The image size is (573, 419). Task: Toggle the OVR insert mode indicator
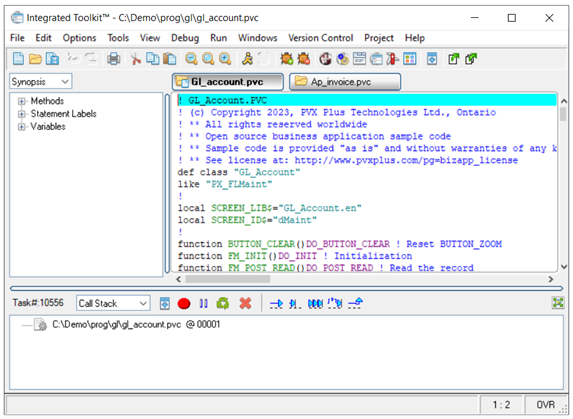pos(546,405)
